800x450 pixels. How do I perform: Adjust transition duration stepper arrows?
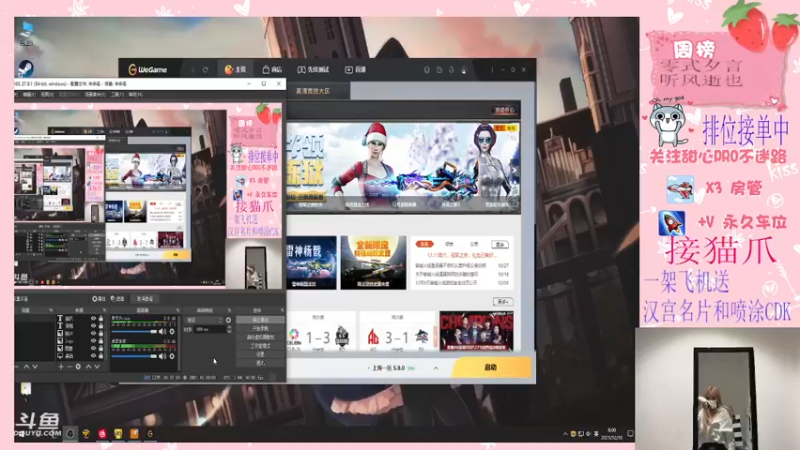pos(229,330)
